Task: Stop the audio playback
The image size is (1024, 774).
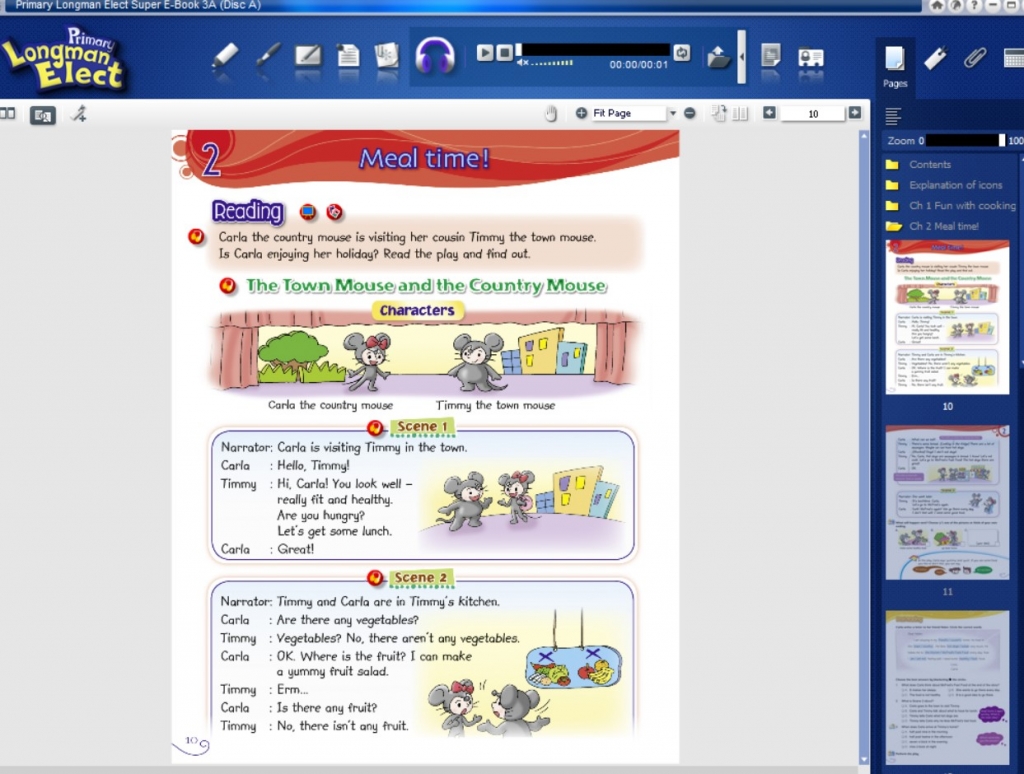Action: click(505, 52)
